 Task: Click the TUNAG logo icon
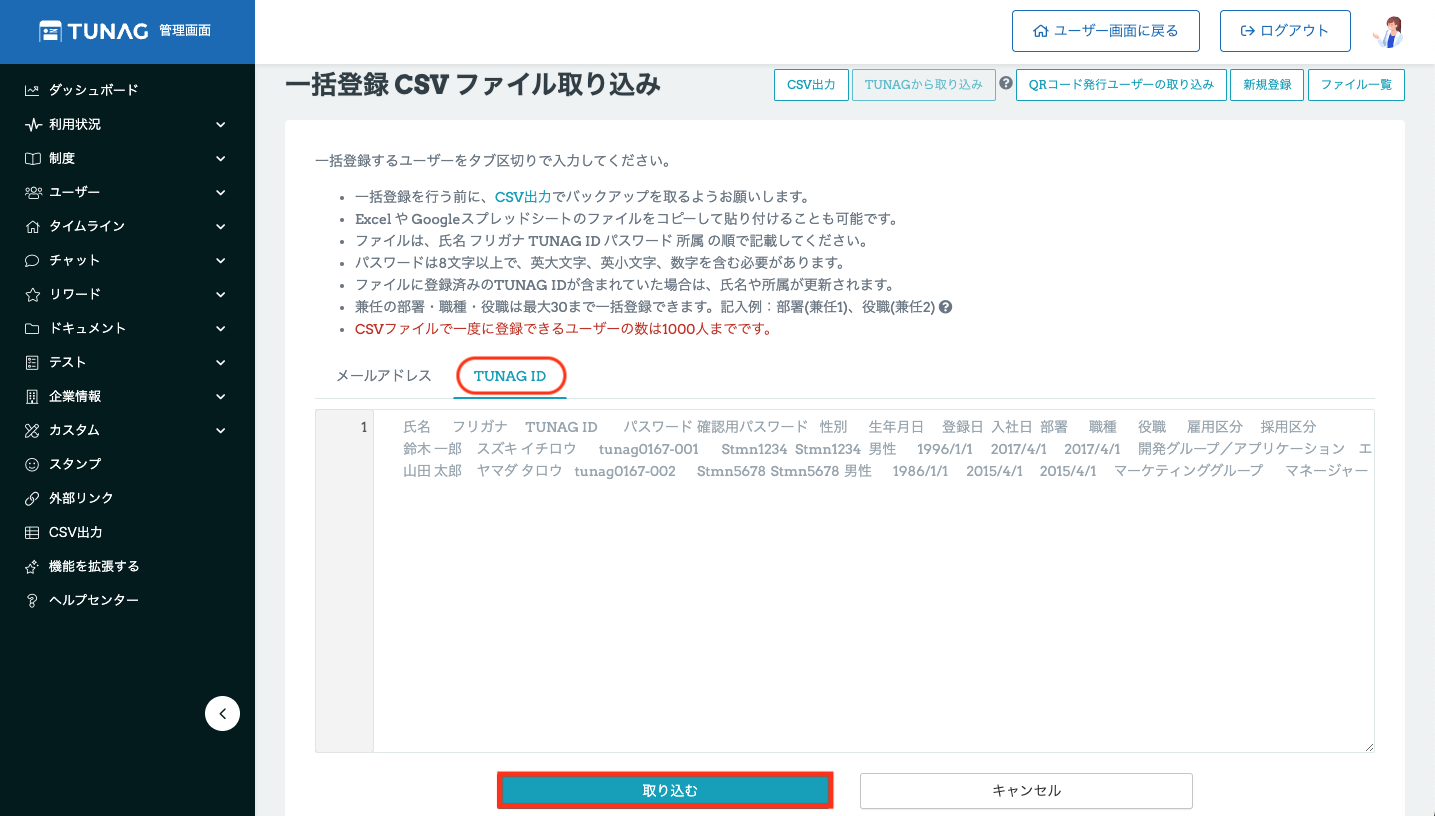(x=51, y=31)
